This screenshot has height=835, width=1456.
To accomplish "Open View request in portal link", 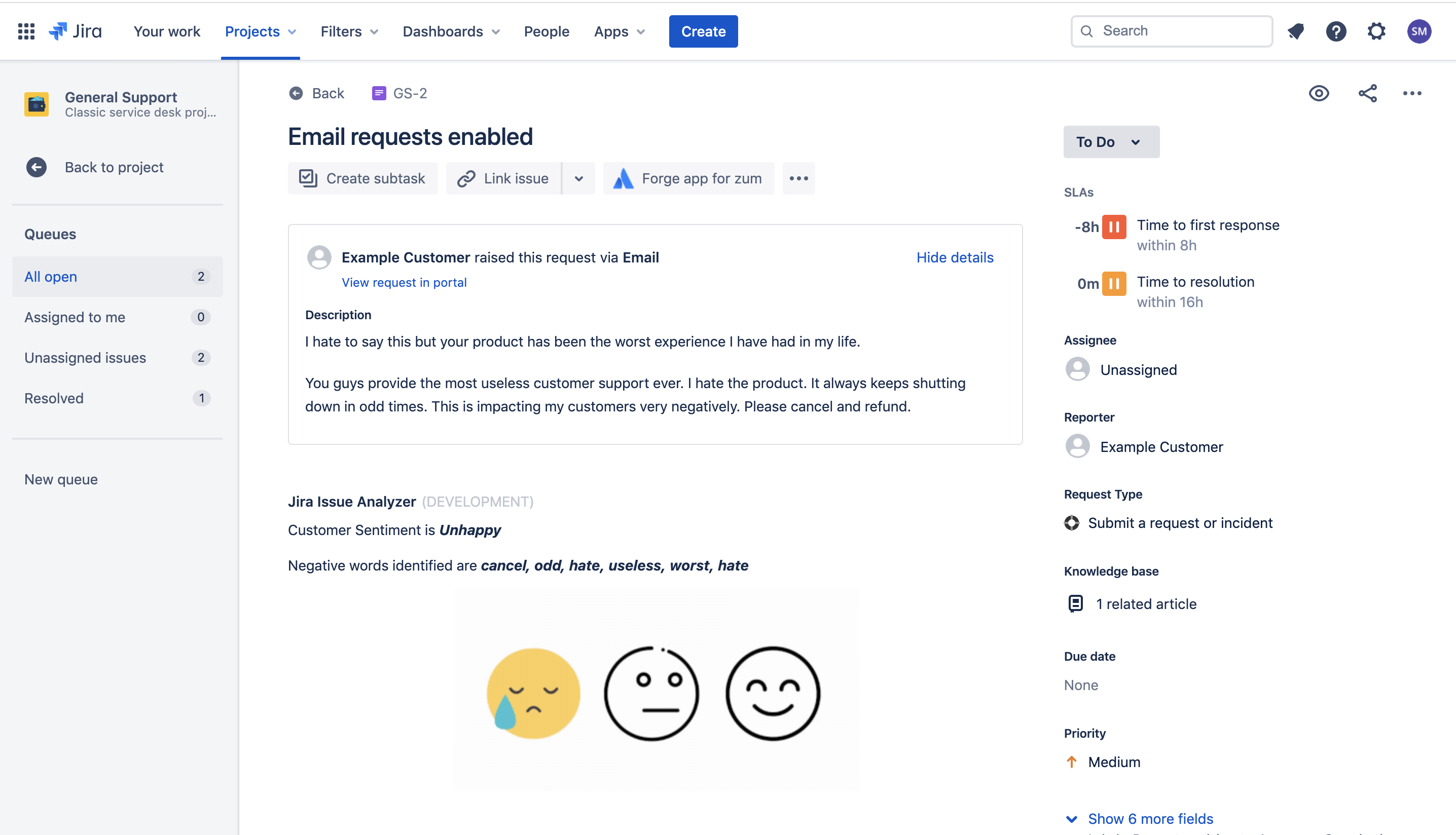I will [404, 282].
